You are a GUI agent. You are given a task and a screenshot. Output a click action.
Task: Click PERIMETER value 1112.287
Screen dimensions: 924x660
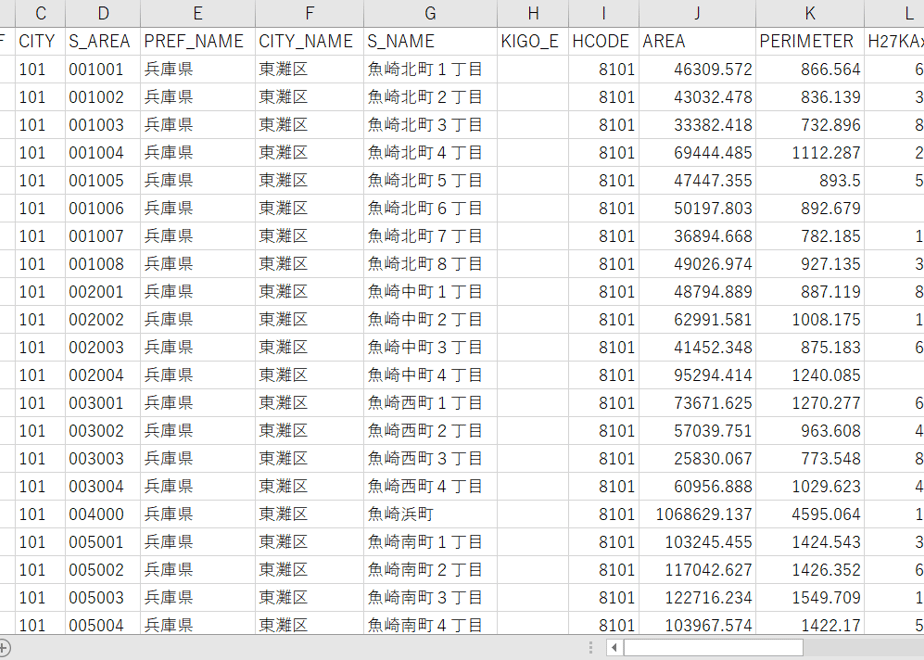[810, 153]
